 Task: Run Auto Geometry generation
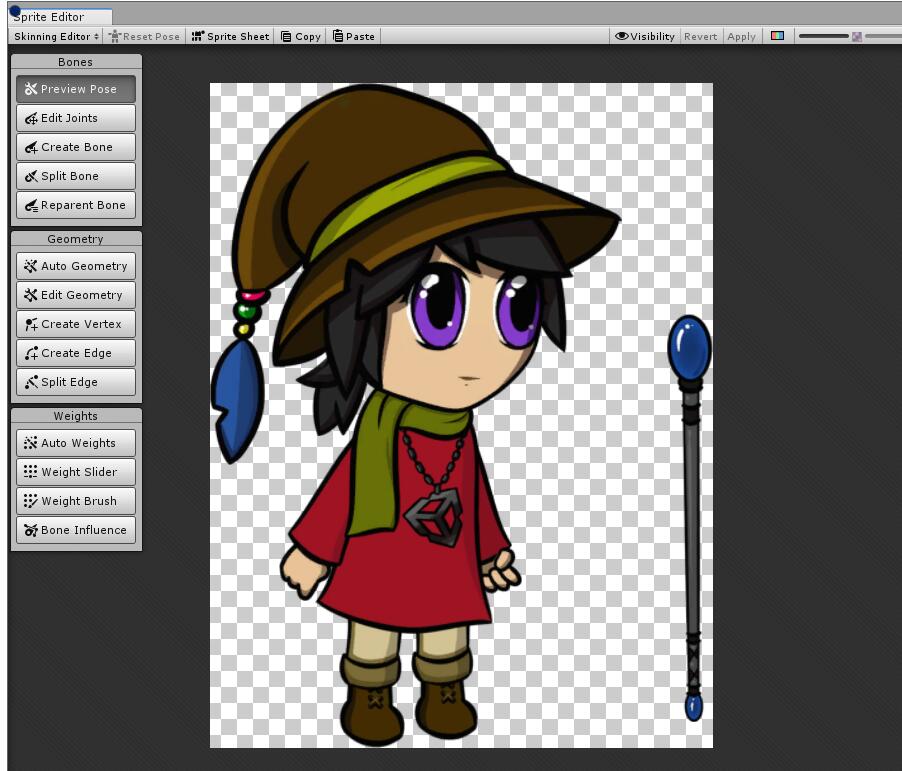[76, 266]
